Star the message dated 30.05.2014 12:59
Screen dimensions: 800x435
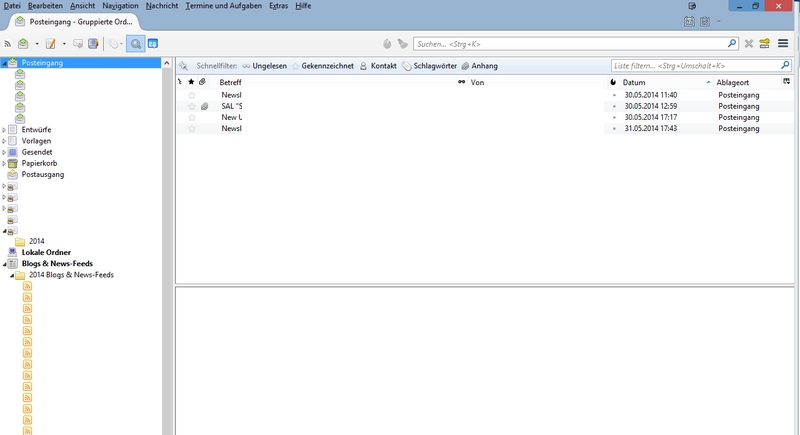(x=192, y=106)
